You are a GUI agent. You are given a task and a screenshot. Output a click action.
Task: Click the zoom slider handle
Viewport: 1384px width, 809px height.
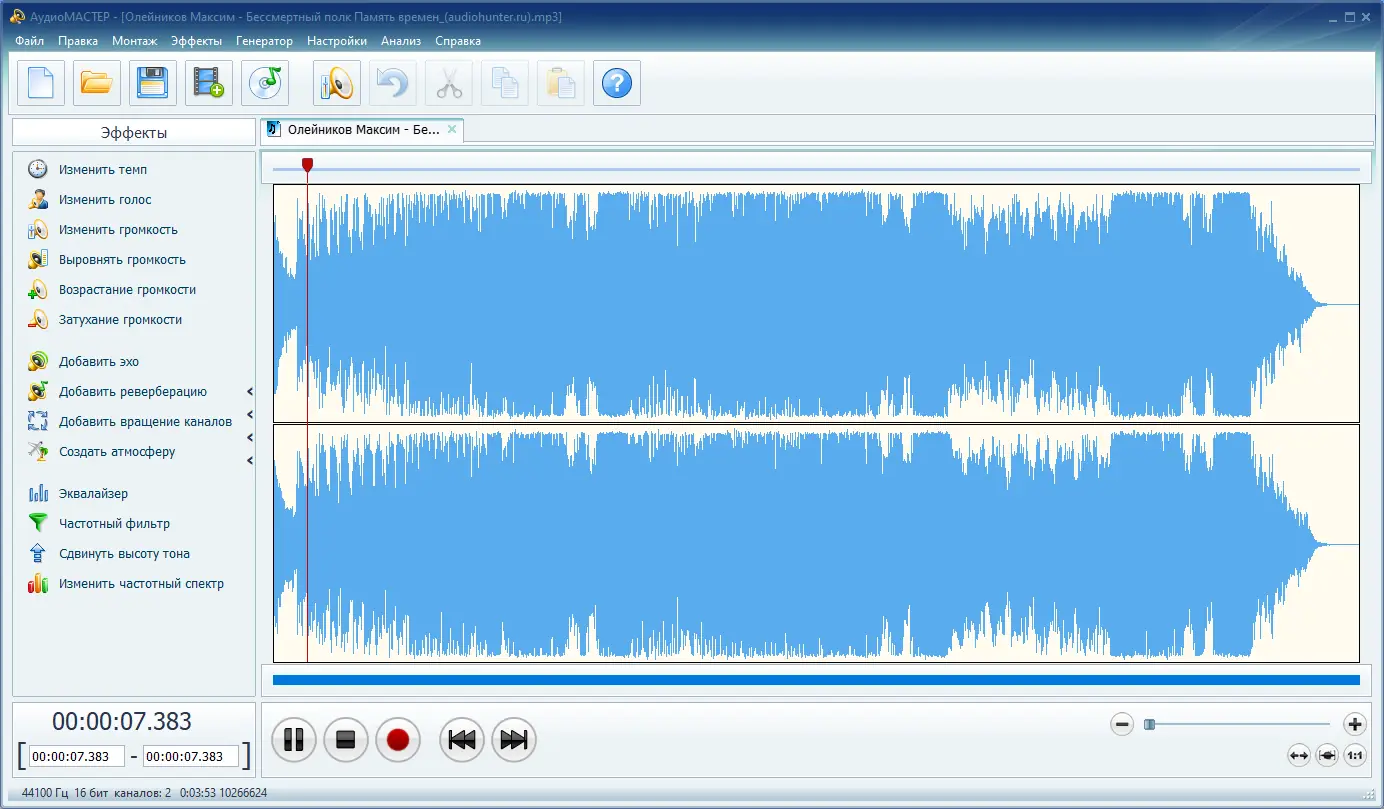[1150, 725]
